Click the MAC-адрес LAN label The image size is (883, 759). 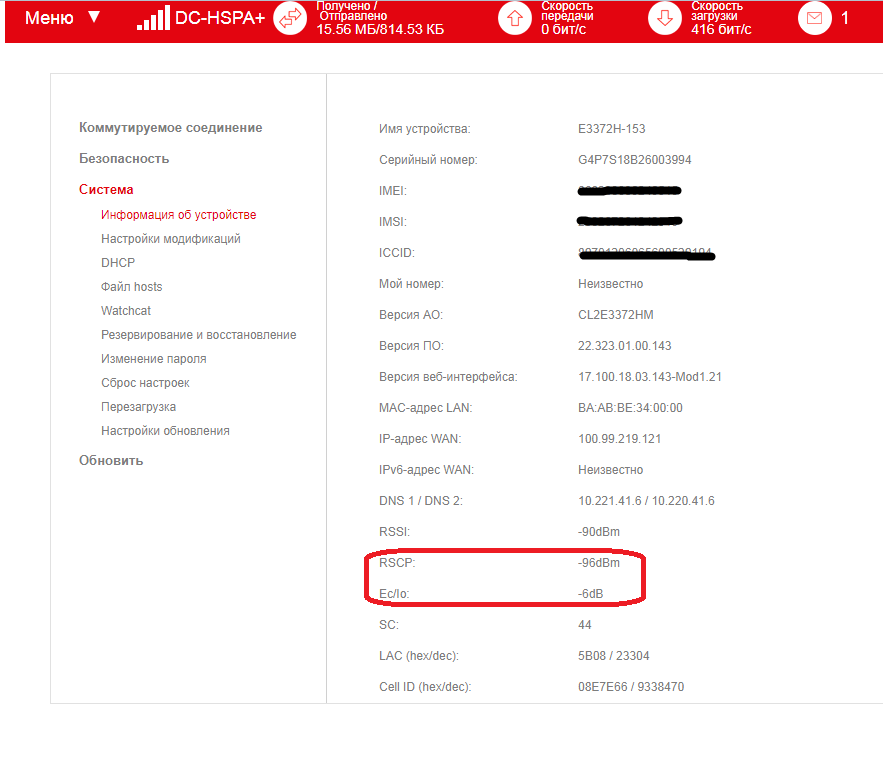tap(426, 408)
